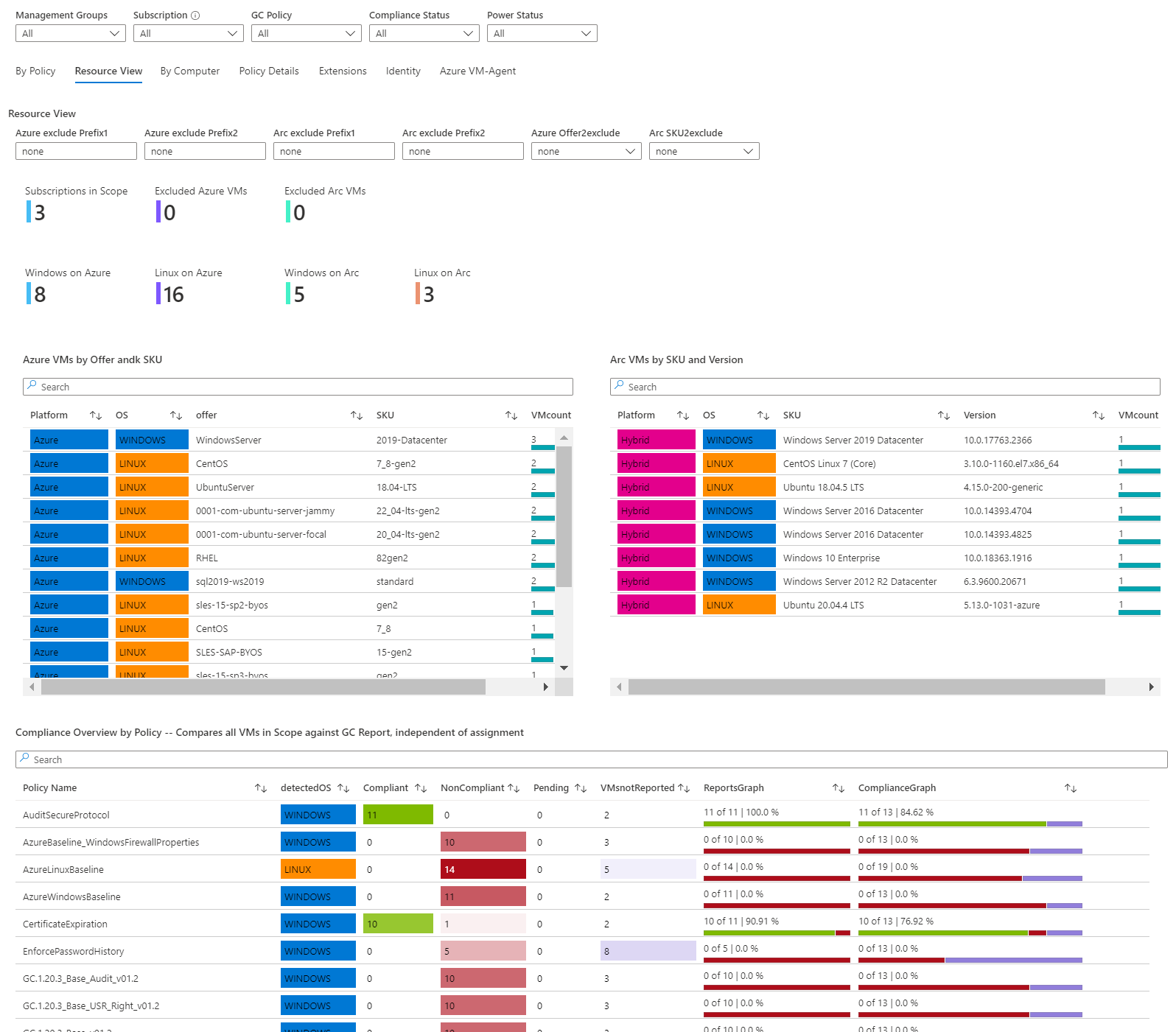1176x1032 pixels.
Task: Go to the Policy Details tab
Action: click(269, 71)
